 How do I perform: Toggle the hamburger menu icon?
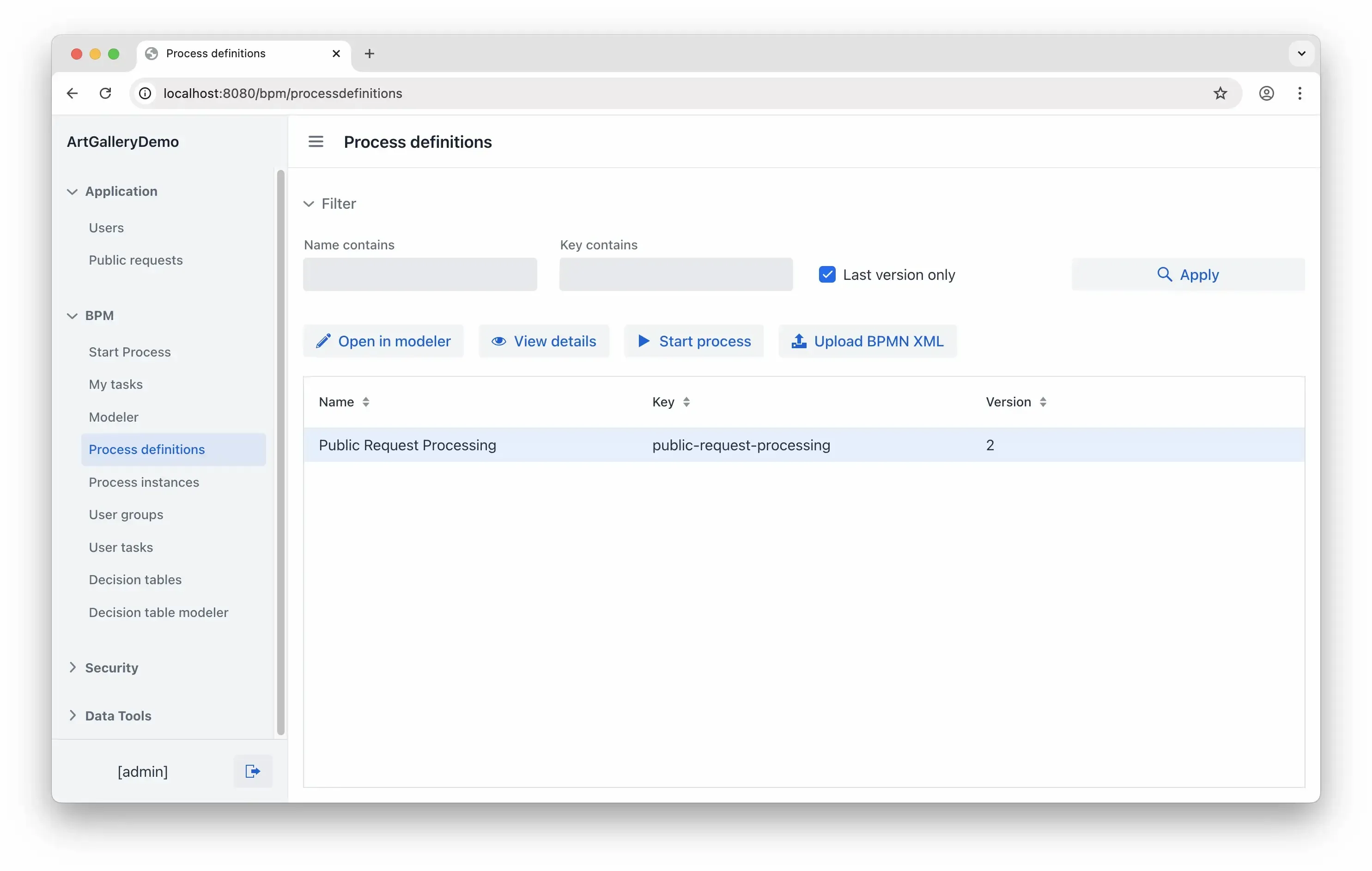[316, 141]
